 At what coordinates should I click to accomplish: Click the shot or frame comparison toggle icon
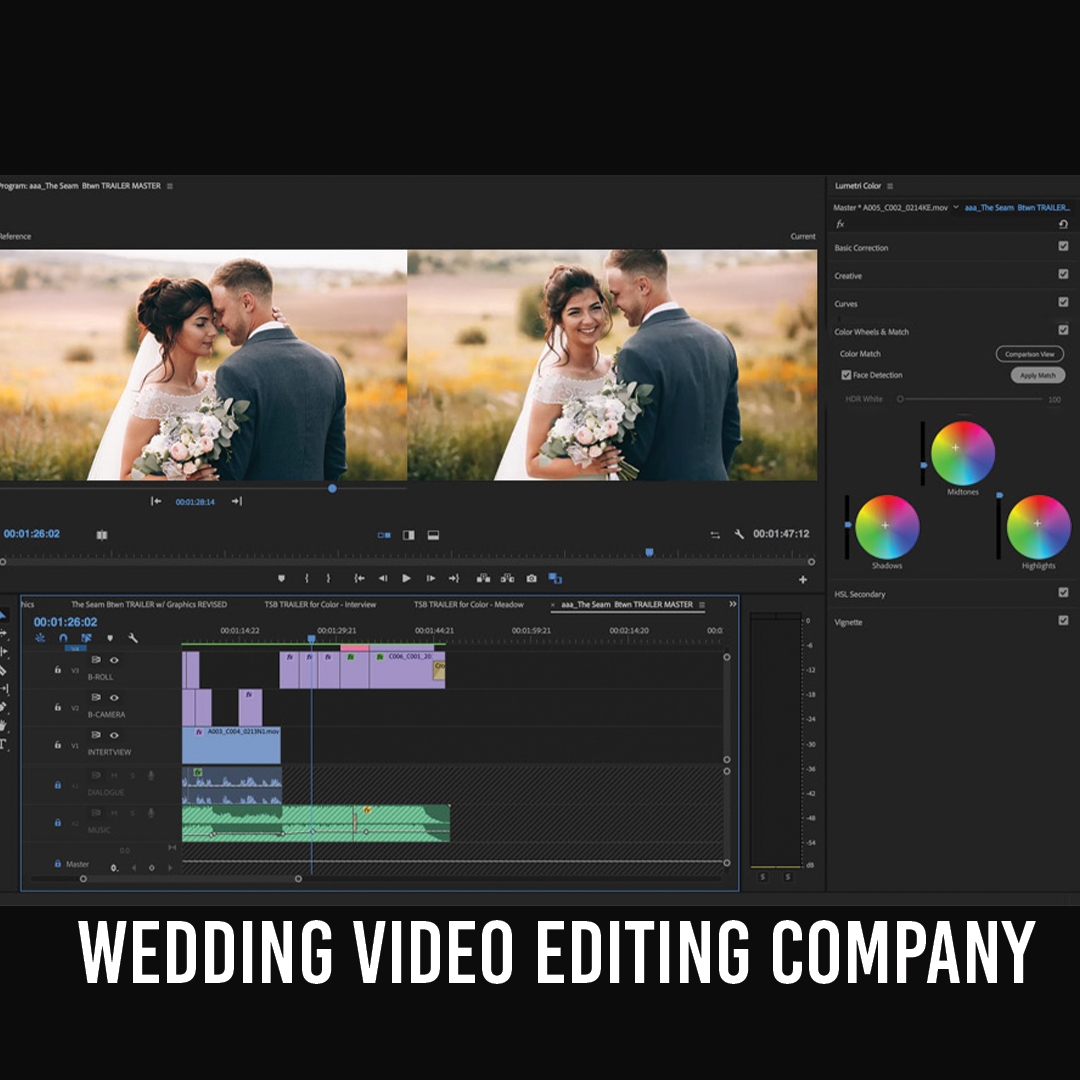(x=102, y=535)
